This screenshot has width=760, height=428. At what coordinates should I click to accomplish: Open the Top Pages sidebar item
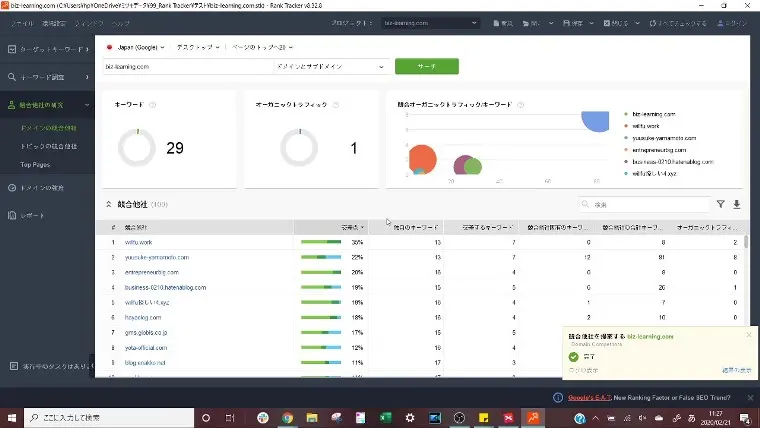35,164
